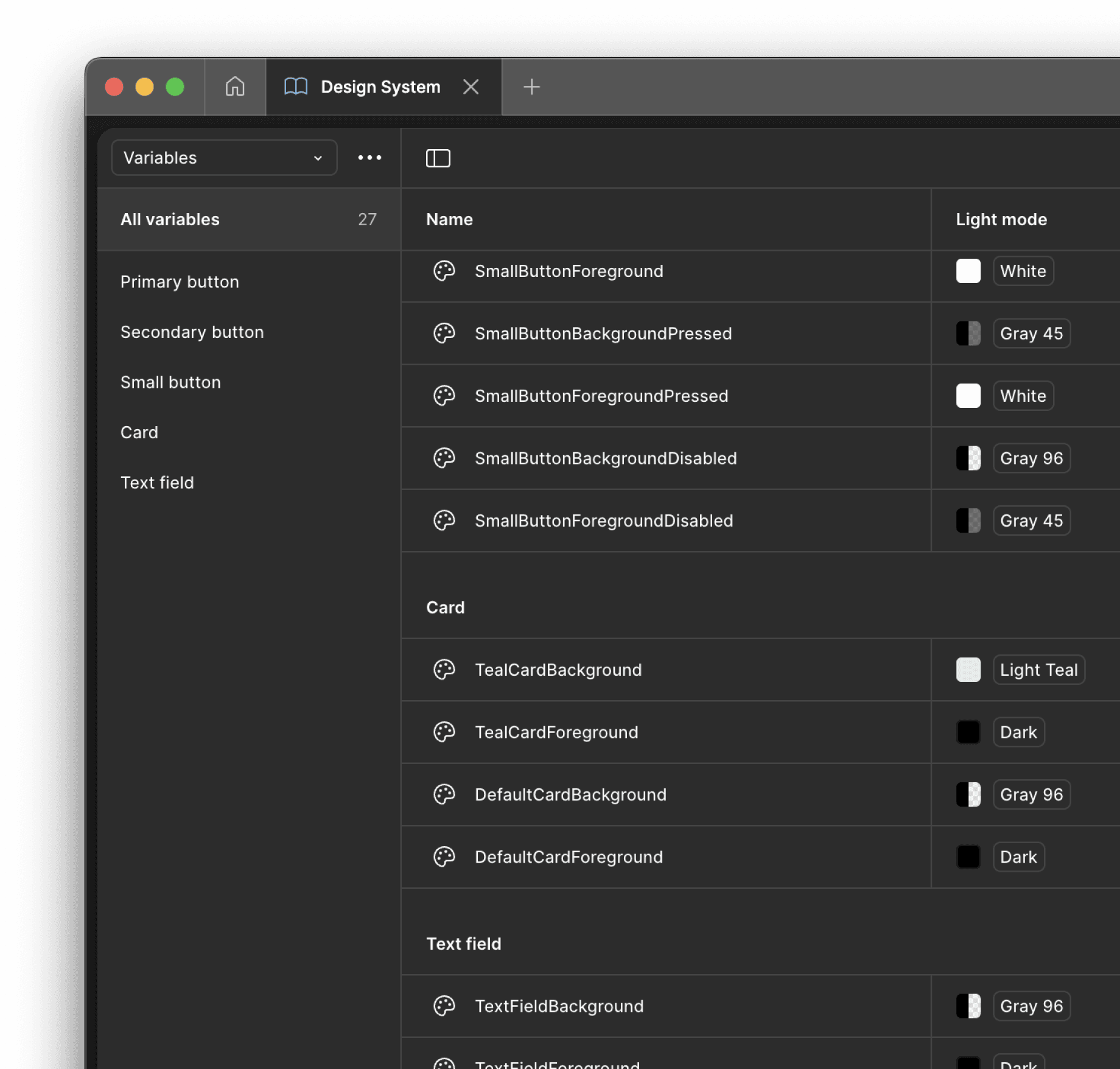Image resolution: width=1120 pixels, height=1069 pixels.
Task: Click Light Teal alias chip
Action: pos(1038,670)
